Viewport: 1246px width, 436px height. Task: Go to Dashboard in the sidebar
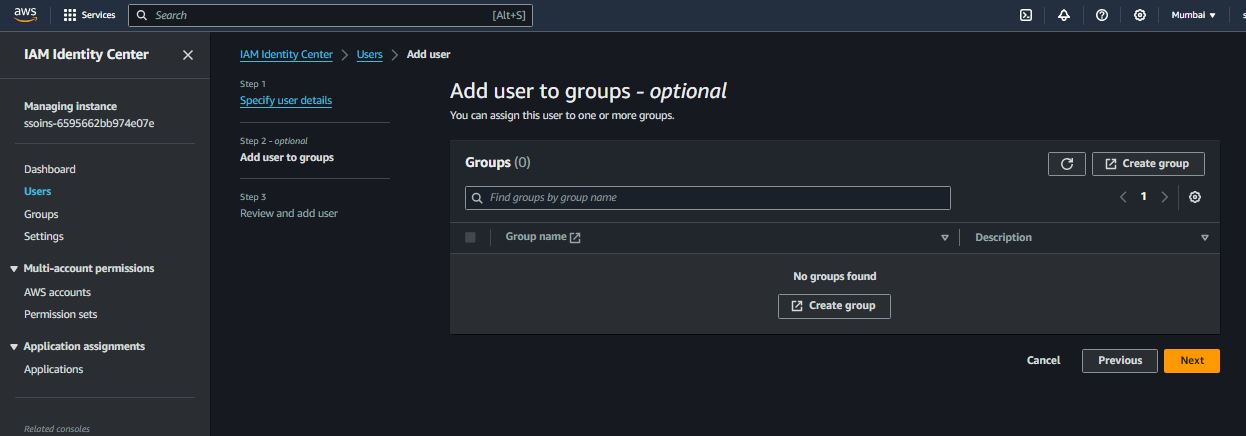50,169
